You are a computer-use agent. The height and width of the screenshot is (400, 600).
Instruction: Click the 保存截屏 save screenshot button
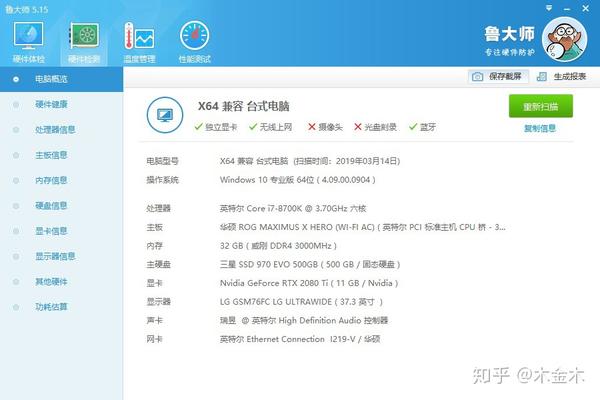point(498,77)
